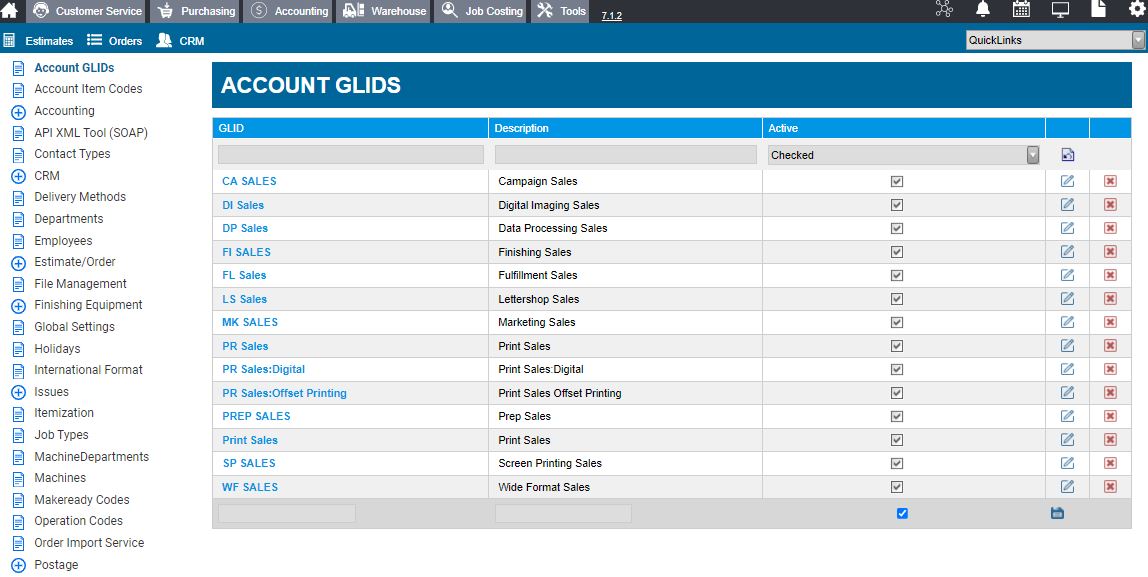1148x577 pixels.
Task: Toggle Active checkbox for WF SALES
Action: 897,487
